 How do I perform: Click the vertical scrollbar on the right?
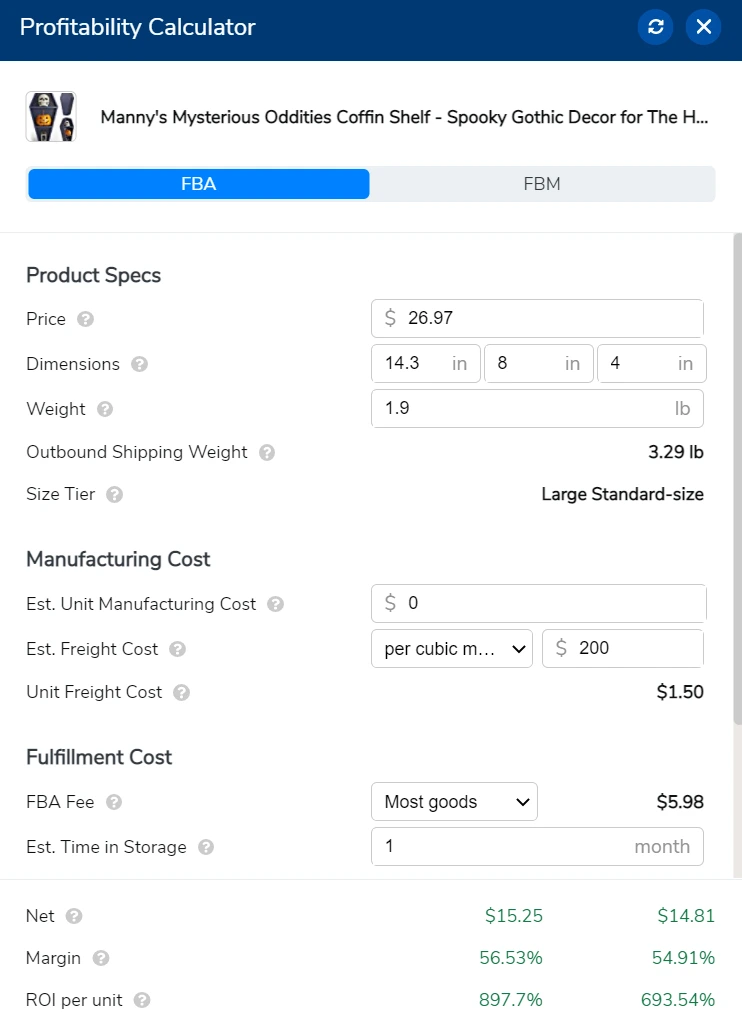(x=738, y=480)
